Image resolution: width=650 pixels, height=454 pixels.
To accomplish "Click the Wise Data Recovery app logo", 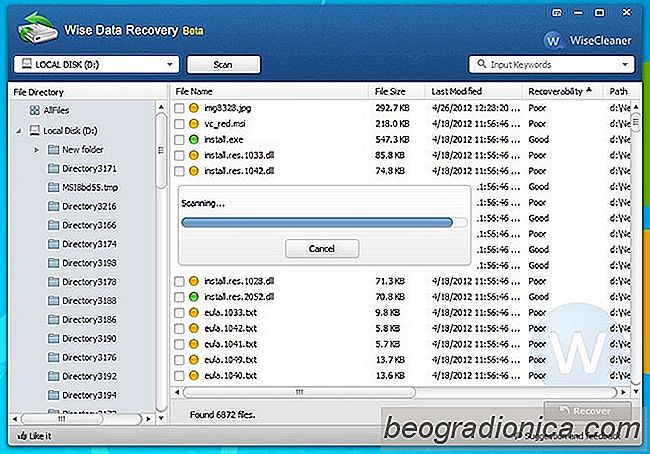I will [x=37, y=28].
